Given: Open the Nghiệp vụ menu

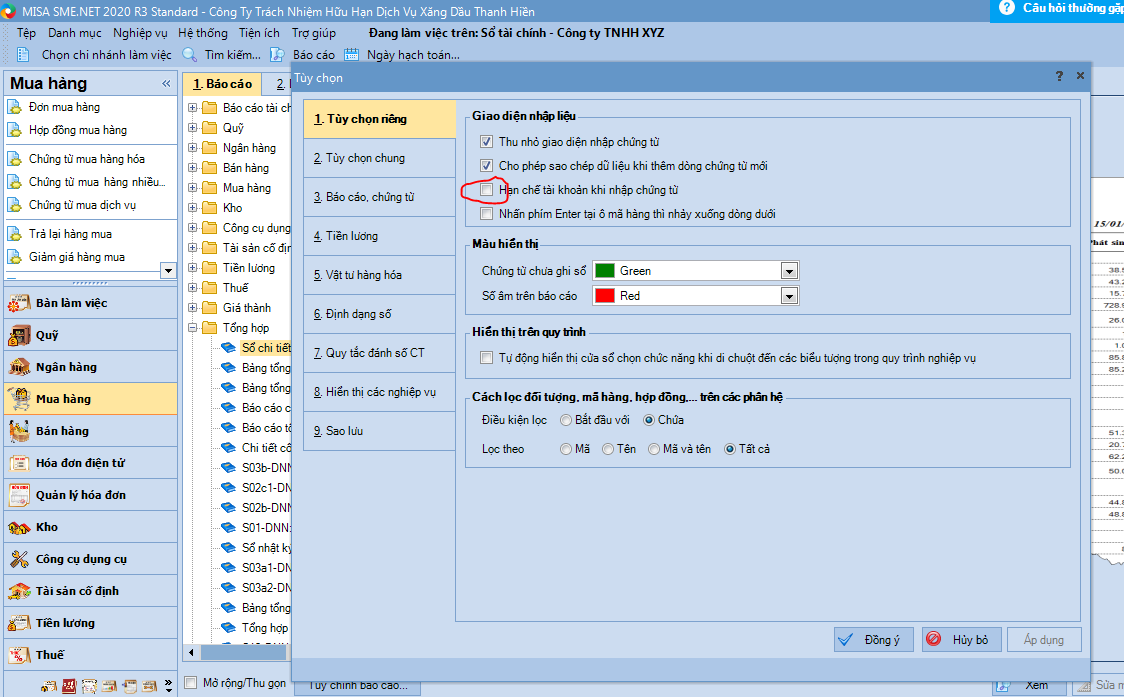Looking at the screenshot, I should point(140,33).
